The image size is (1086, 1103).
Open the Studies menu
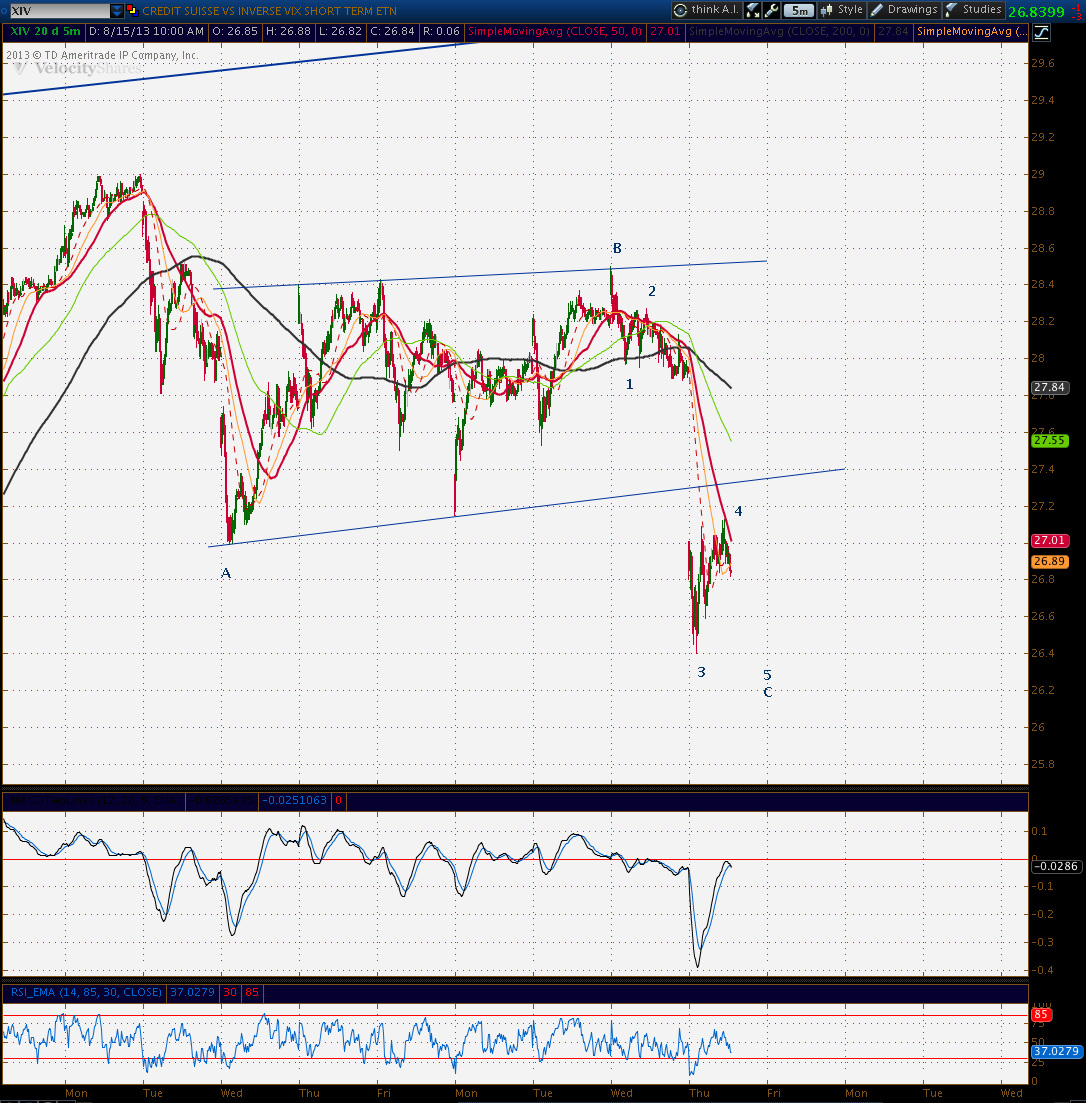[x=974, y=10]
